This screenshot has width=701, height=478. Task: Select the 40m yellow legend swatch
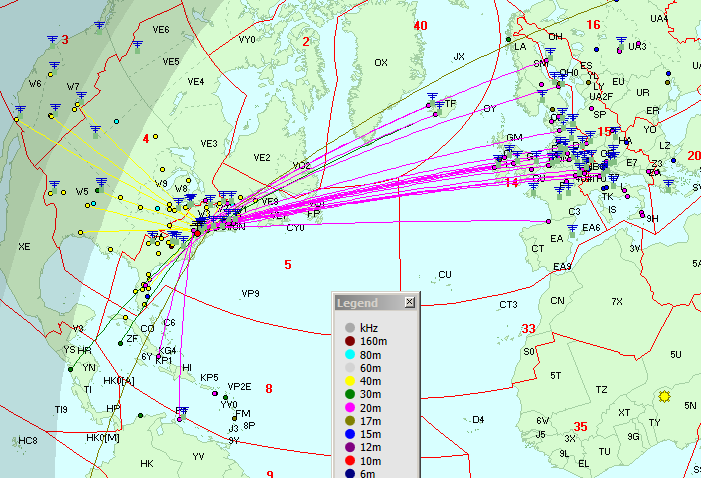tap(350, 381)
